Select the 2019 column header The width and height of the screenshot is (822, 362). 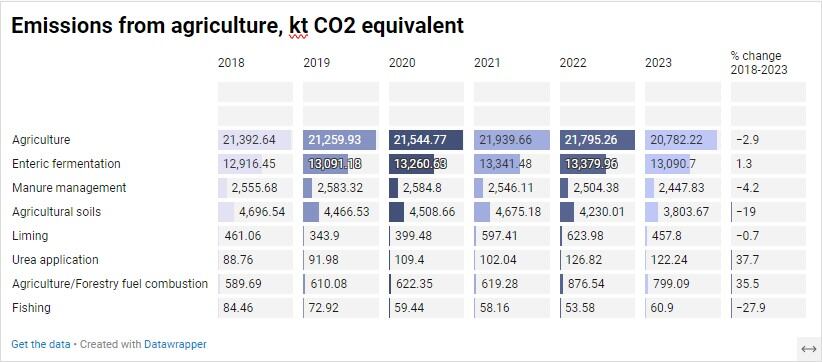[x=317, y=63]
